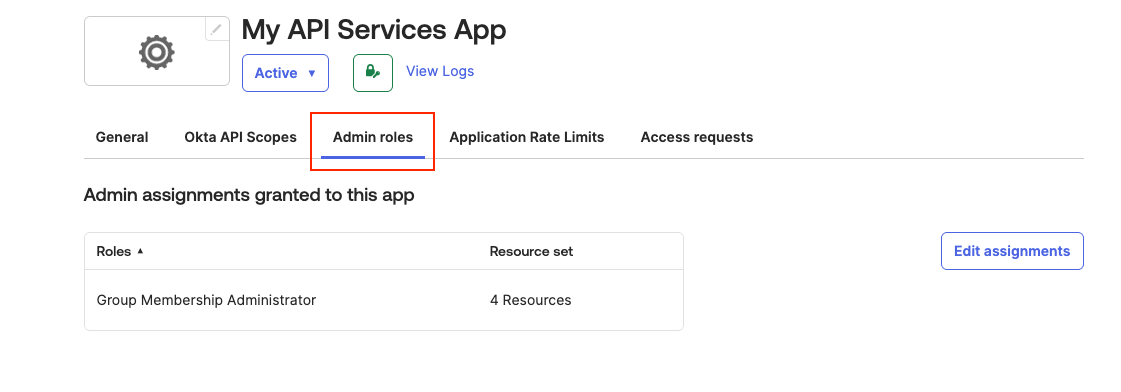The height and width of the screenshot is (392, 1121).
Task: Open the Application Rate Limits tab
Action: (527, 137)
